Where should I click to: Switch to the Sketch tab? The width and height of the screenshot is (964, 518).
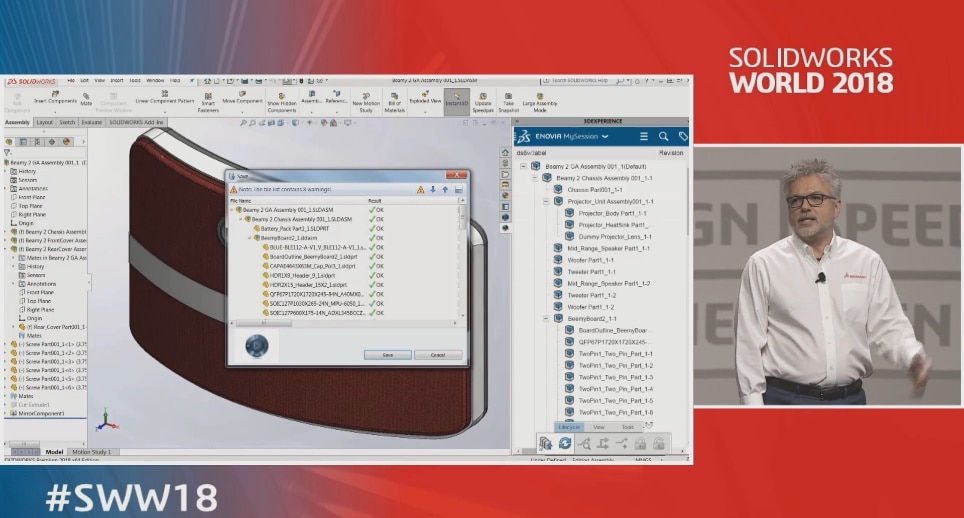(x=67, y=123)
